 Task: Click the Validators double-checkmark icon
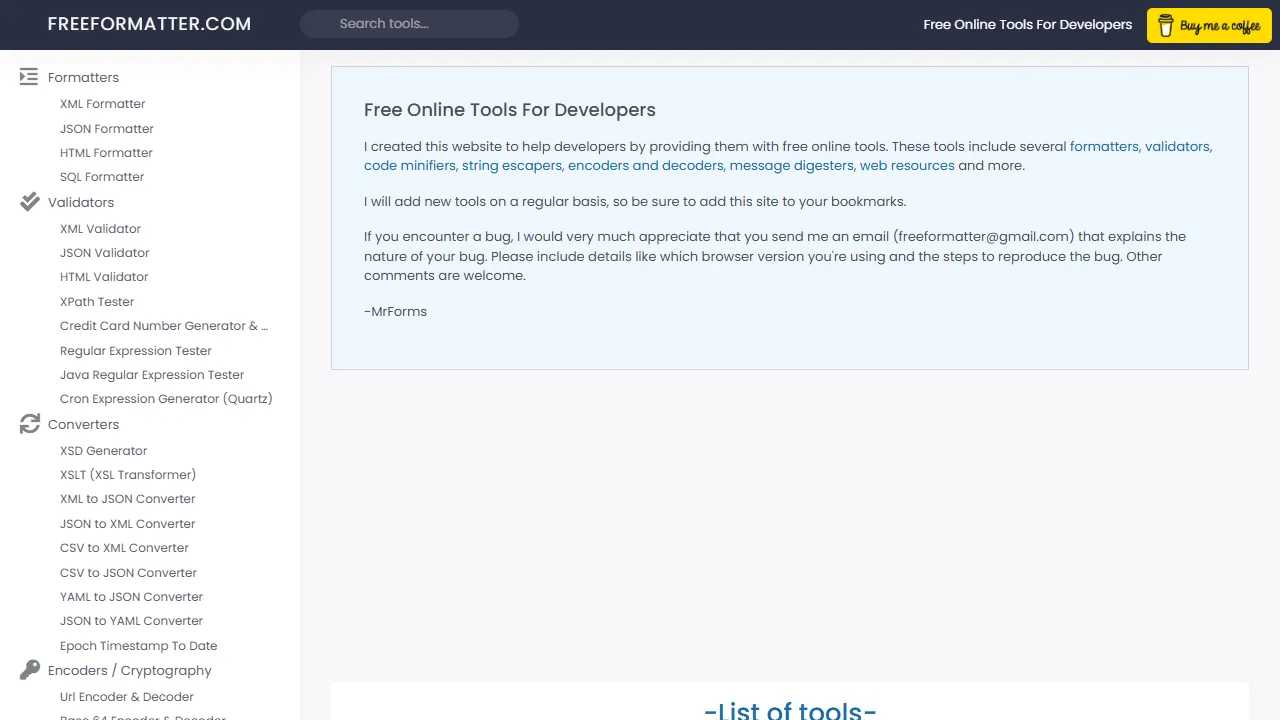pos(29,202)
